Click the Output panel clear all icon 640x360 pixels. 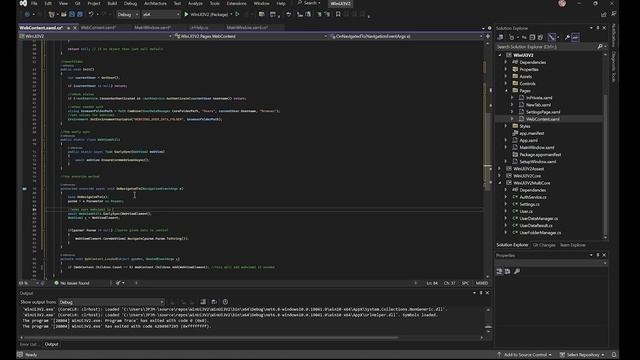click(x=203, y=302)
